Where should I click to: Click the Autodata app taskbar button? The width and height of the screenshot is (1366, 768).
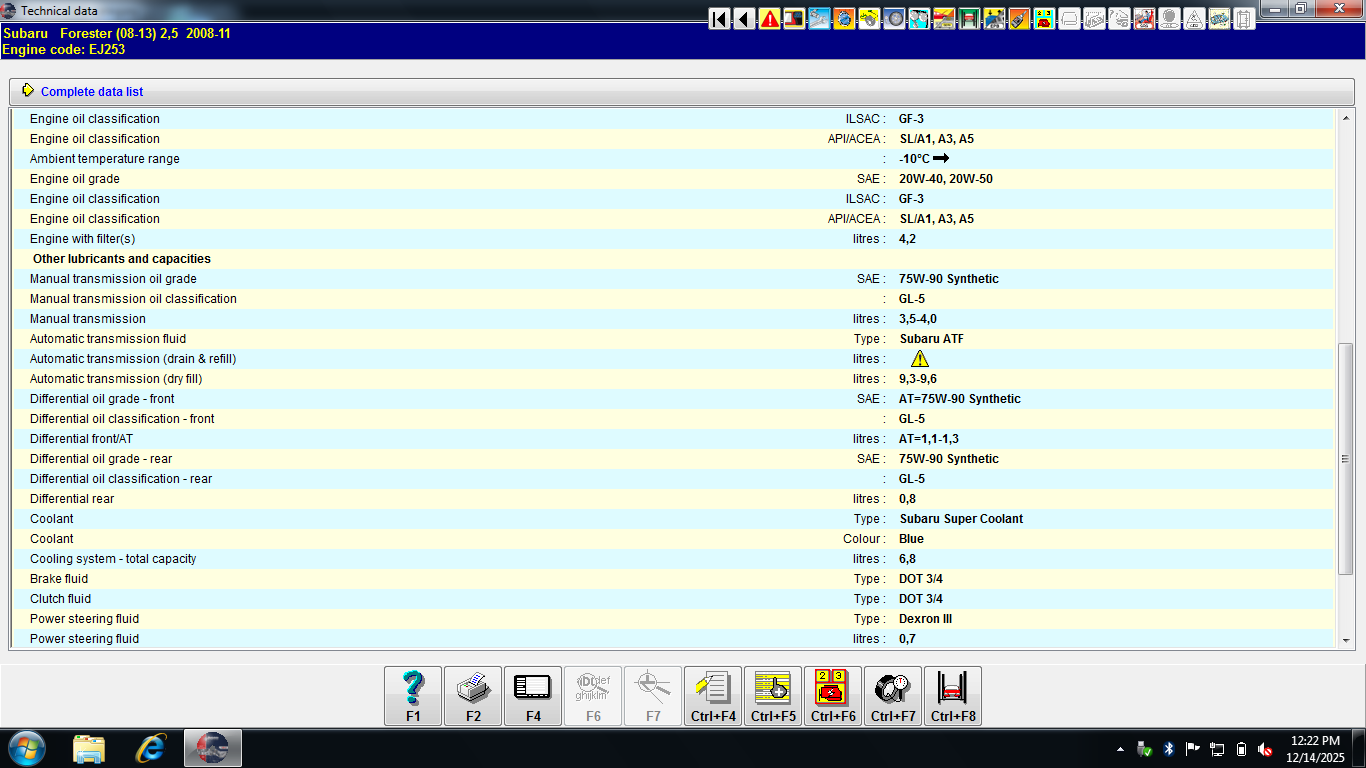point(212,748)
